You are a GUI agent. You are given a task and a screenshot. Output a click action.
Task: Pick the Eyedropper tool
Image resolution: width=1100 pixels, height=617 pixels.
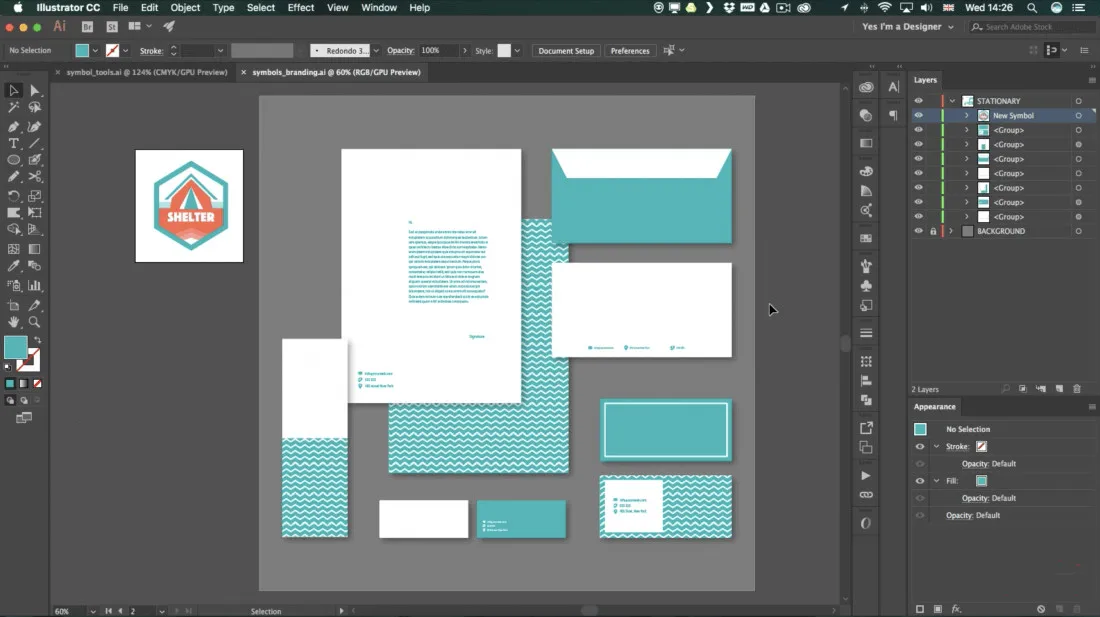pos(14,267)
